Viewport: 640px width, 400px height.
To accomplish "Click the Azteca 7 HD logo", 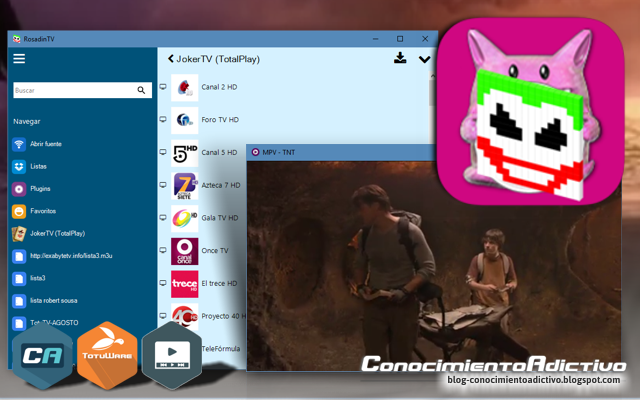I will (184, 186).
